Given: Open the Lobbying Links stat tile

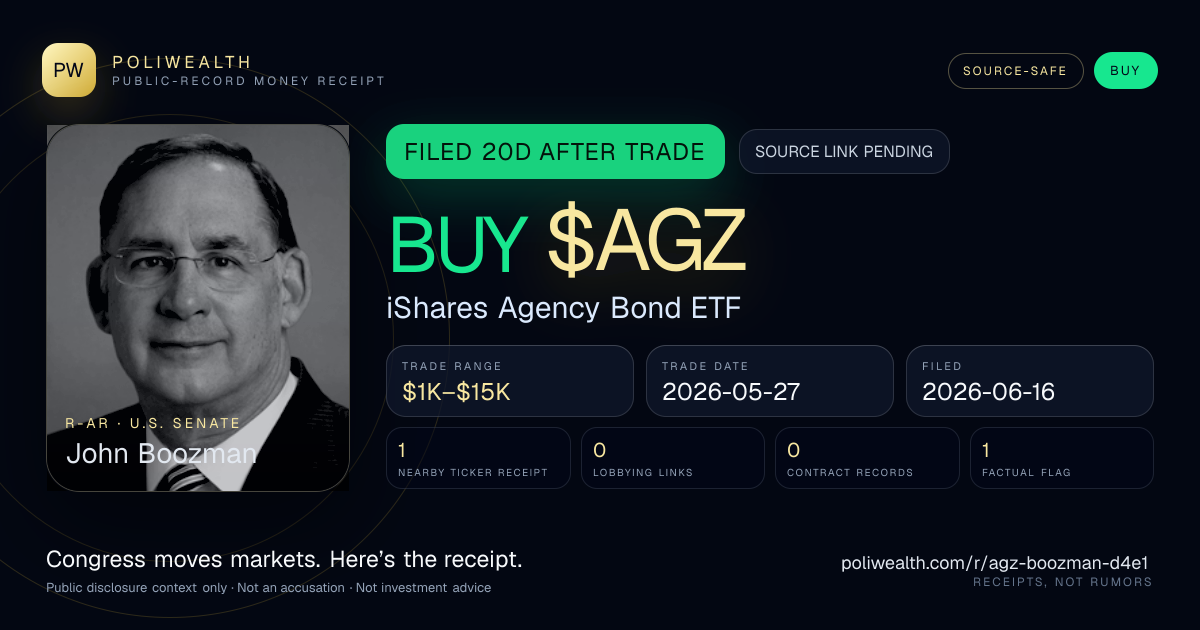Looking at the screenshot, I should point(673,458).
